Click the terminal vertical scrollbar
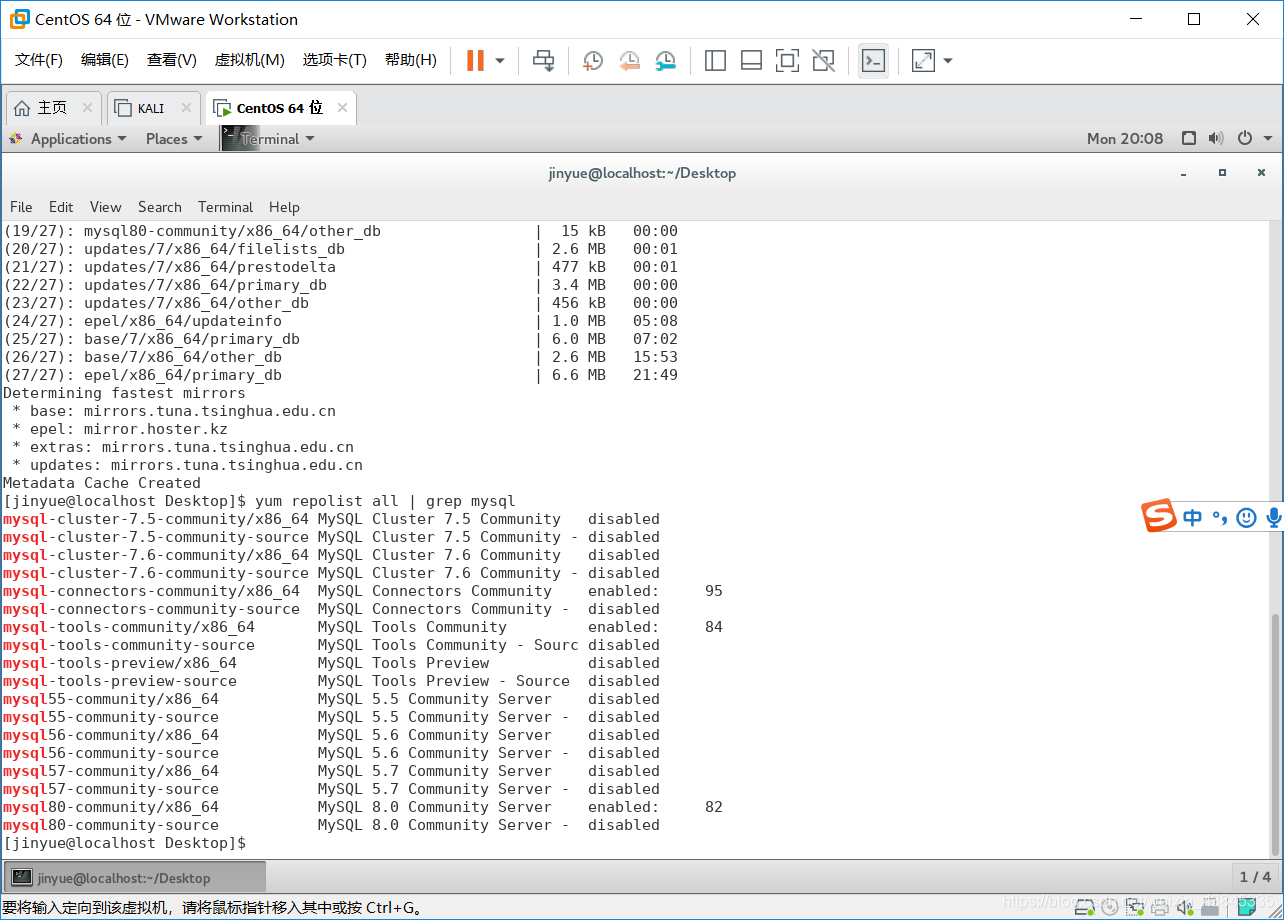Image resolution: width=1284 pixels, height=920 pixels. pos(1274,733)
